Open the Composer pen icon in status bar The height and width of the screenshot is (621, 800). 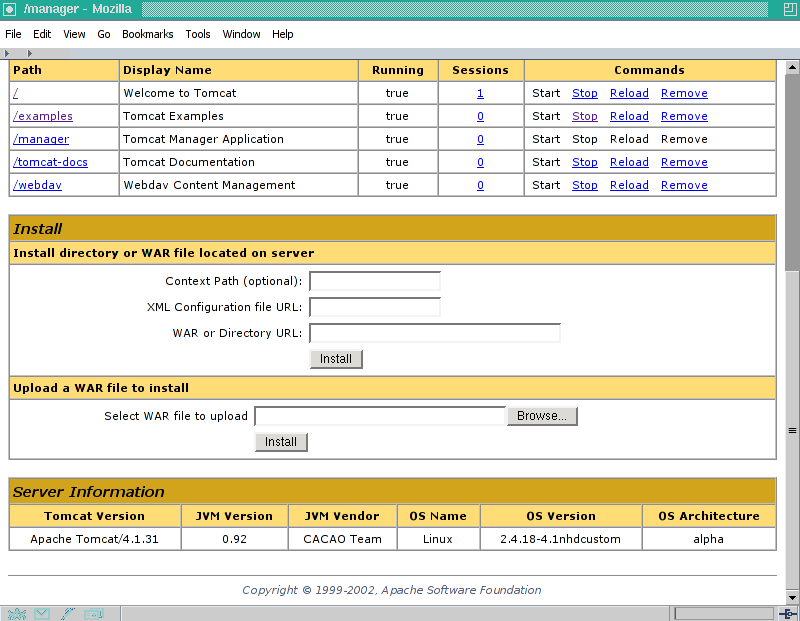[67, 613]
